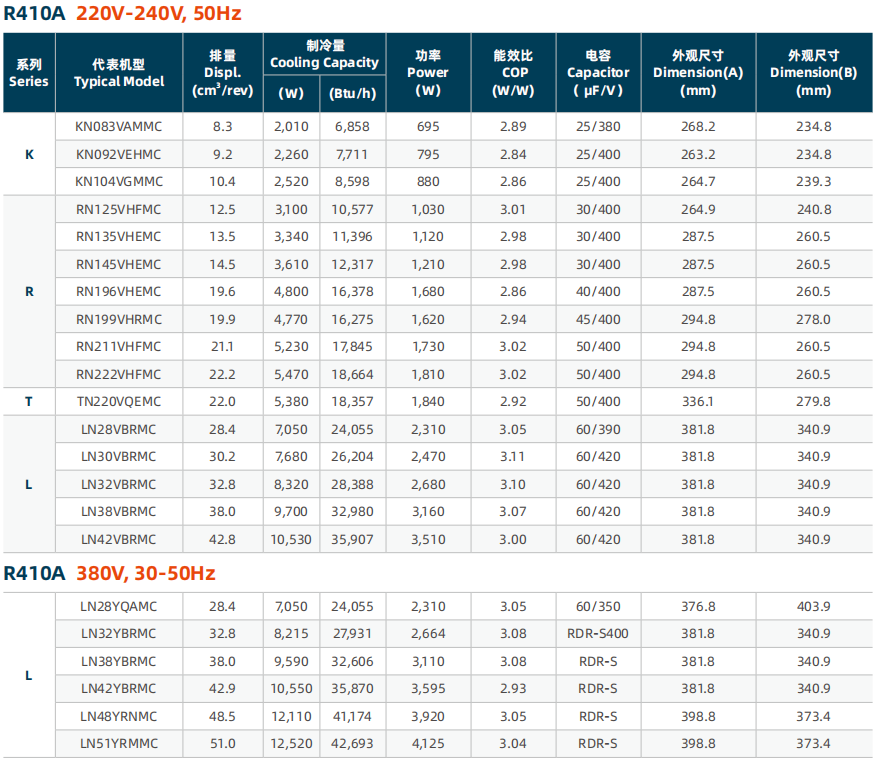Select the Dimension(A) (mm) header
Image resolution: width=875 pixels, height=758 pixels.
pos(698,73)
